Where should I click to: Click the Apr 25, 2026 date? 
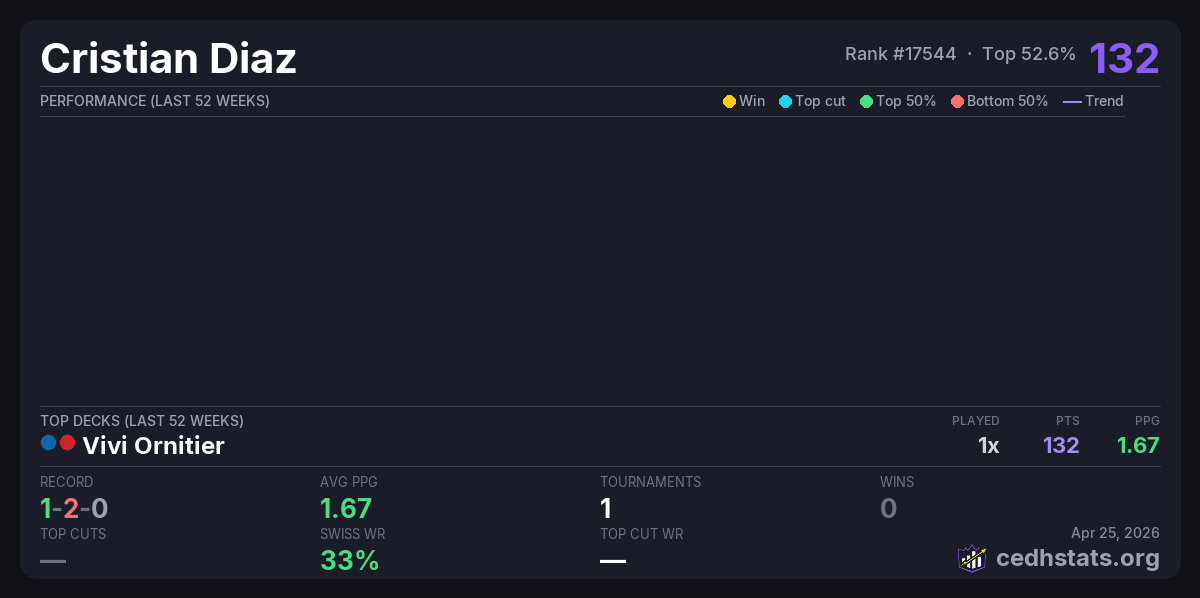click(x=1115, y=533)
